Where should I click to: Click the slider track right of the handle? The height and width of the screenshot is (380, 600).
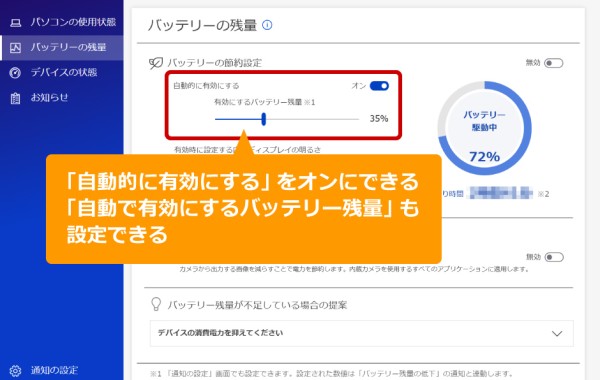[x=313, y=119]
